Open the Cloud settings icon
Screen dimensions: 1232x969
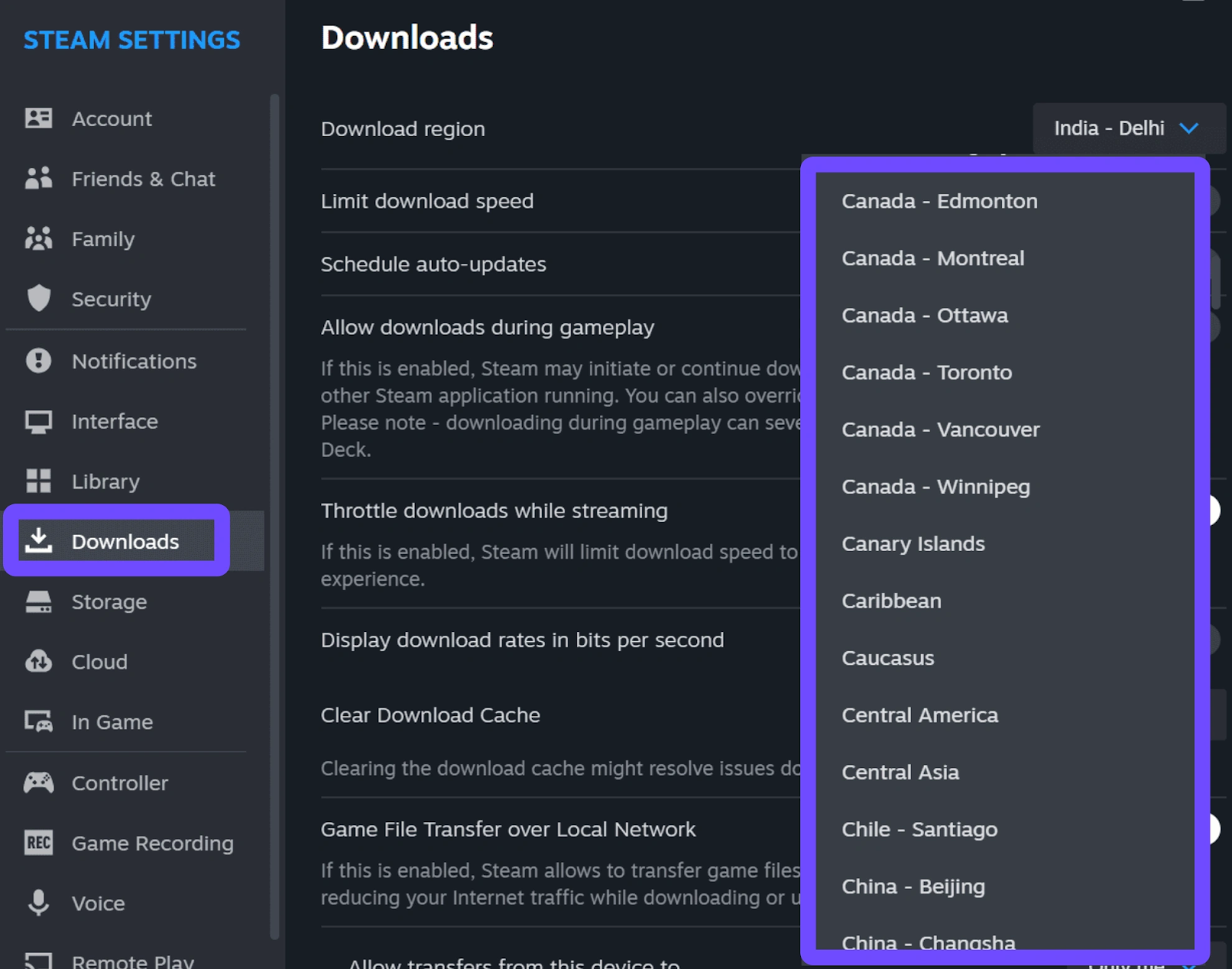pyautogui.click(x=38, y=661)
